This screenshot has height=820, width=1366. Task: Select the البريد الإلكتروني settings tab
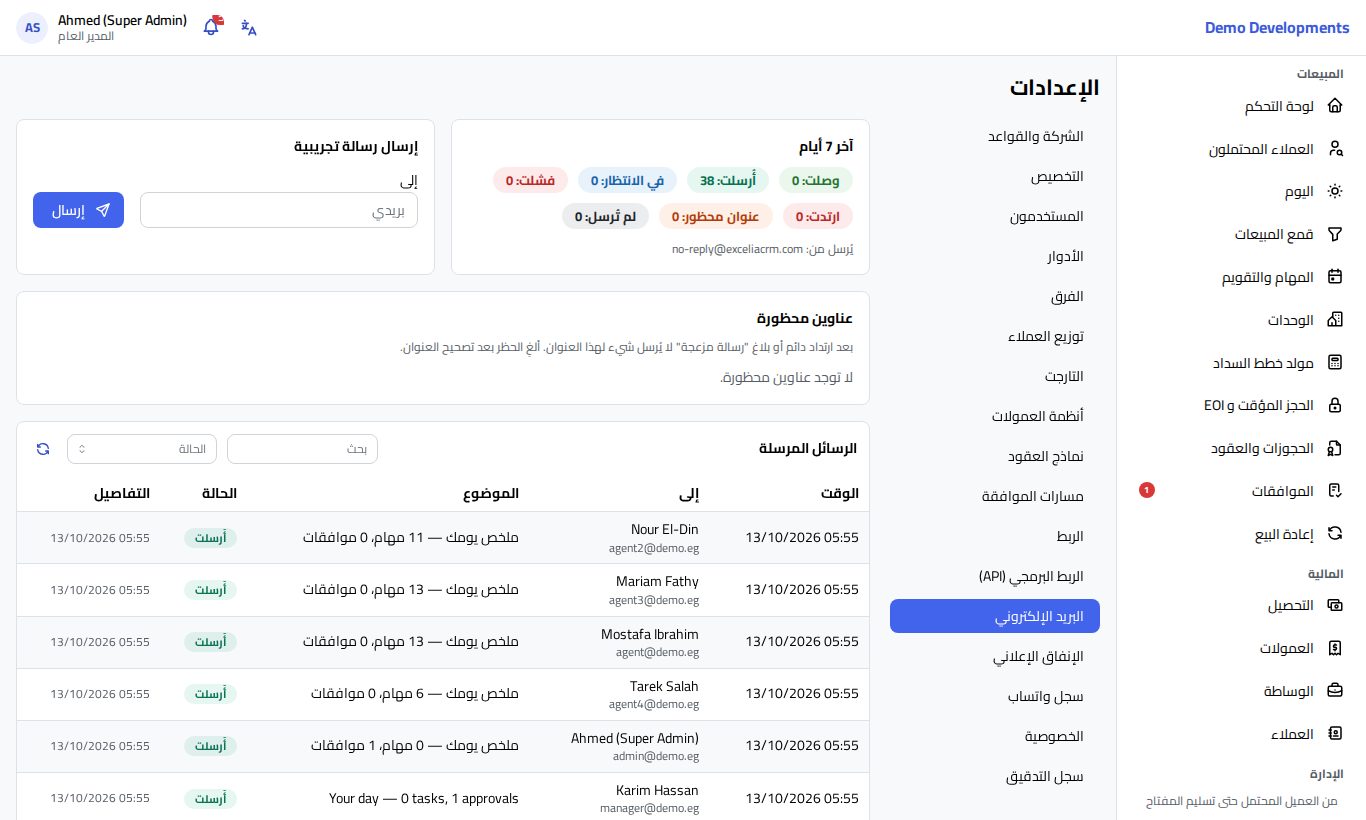pos(995,616)
